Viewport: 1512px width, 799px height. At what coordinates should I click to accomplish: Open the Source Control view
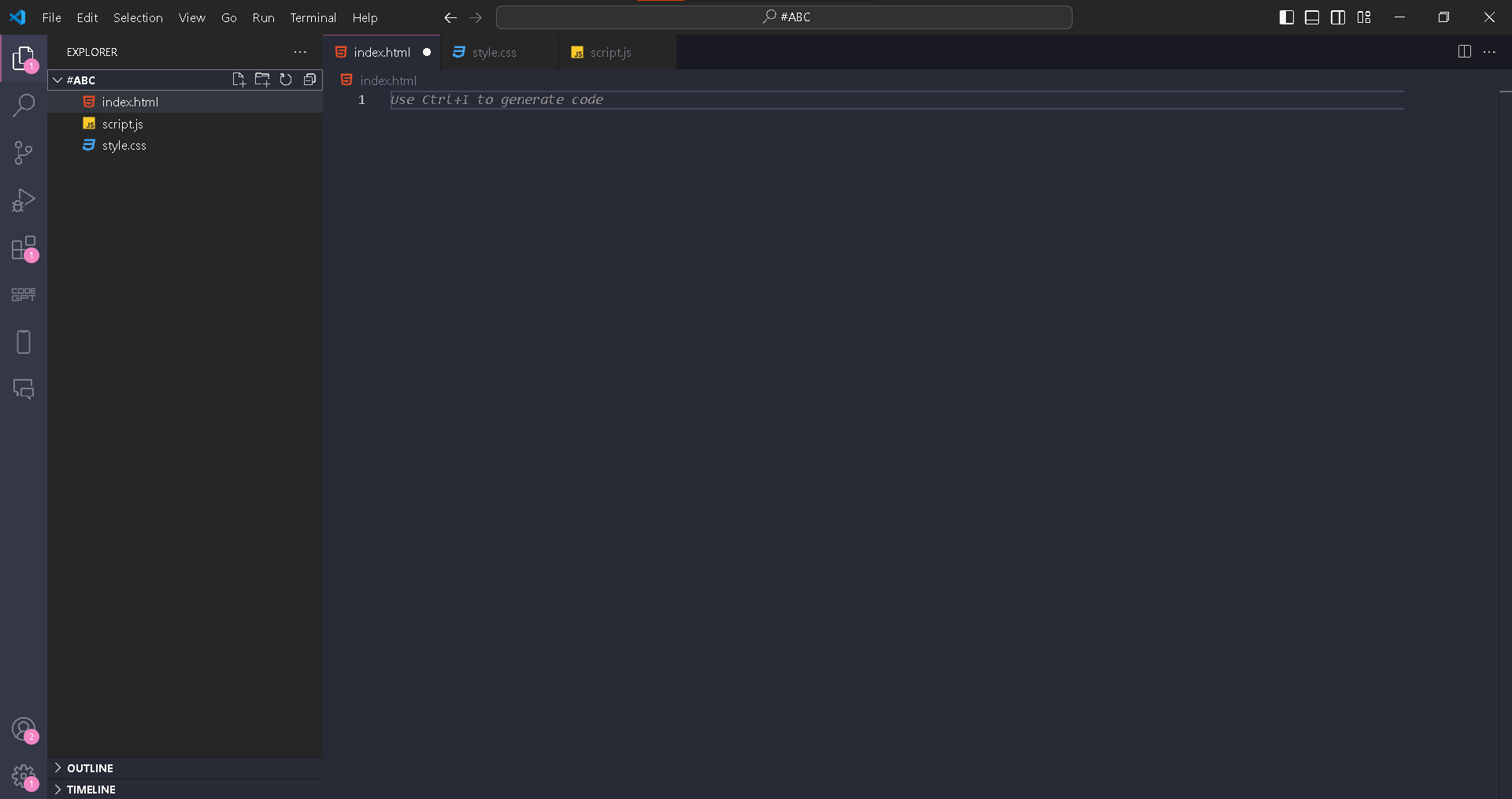pos(24,153)
